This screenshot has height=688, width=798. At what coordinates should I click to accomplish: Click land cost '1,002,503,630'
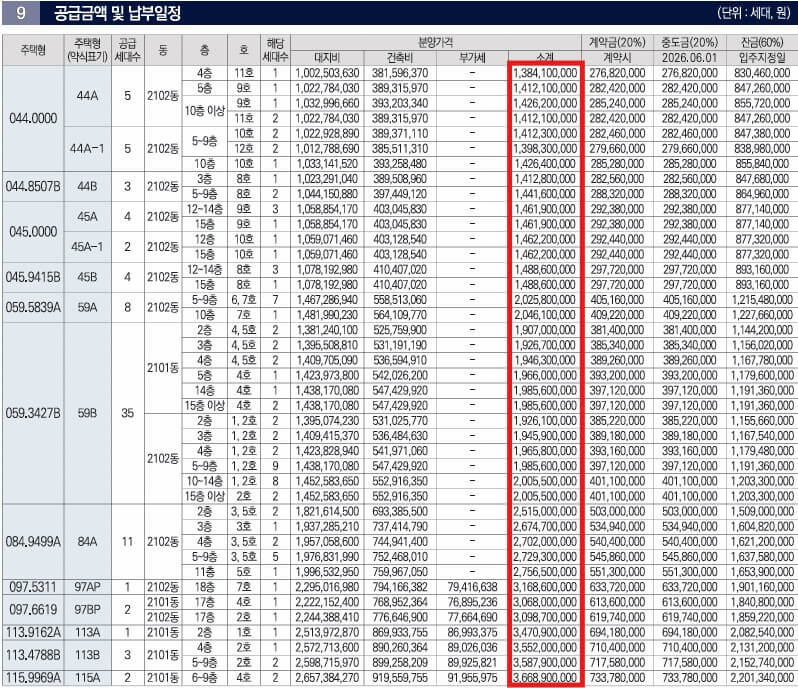coord(327,73)
